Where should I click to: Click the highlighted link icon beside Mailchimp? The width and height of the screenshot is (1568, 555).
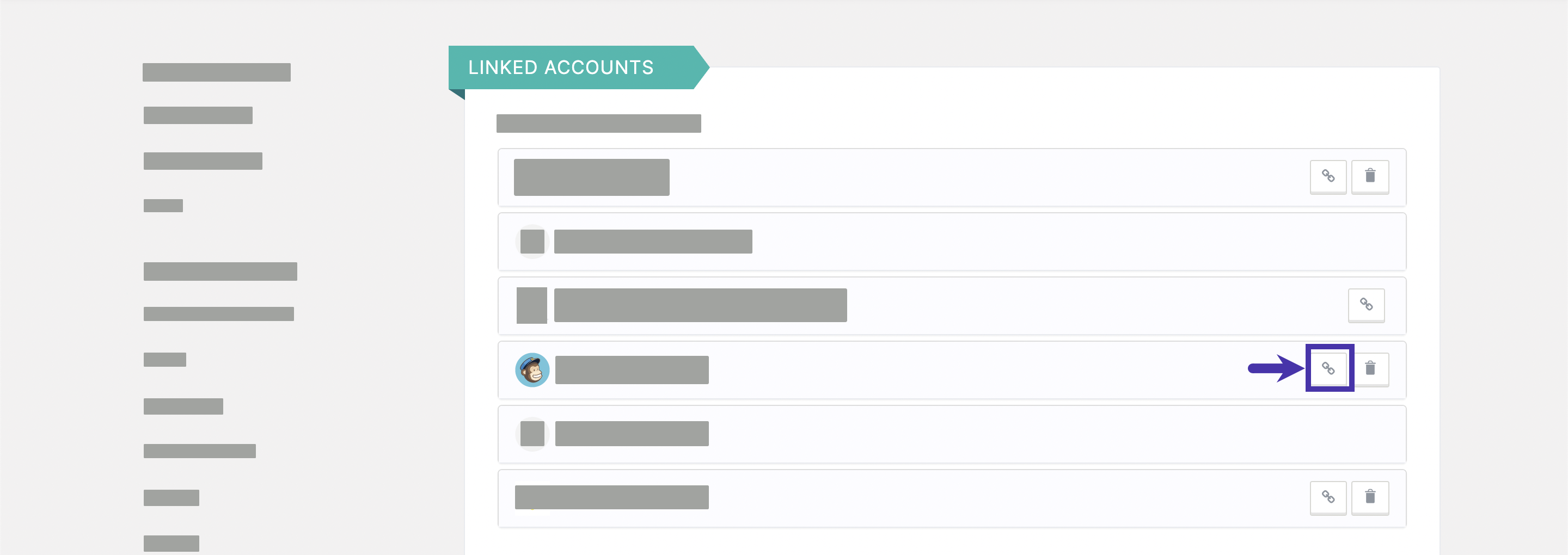[1328, 368]
